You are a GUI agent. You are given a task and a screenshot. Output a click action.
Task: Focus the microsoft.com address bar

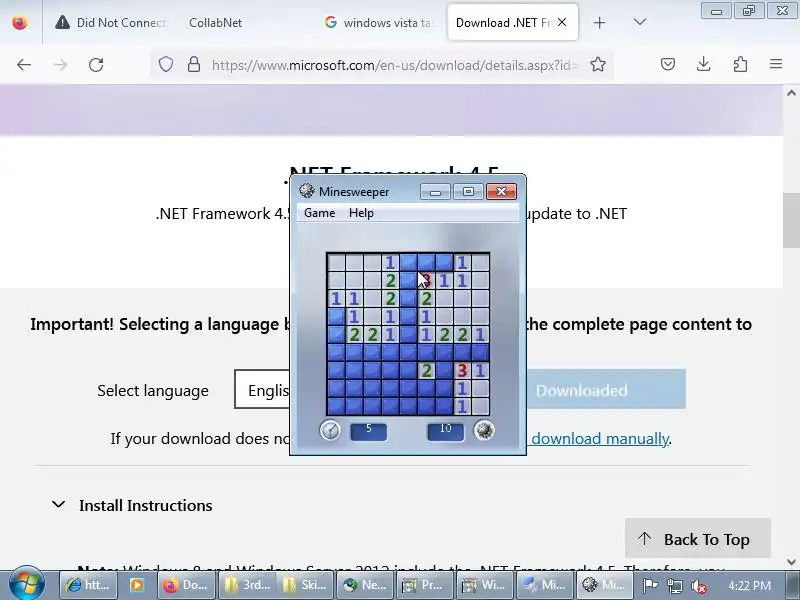pyautogui.click(x=395, y=65)
